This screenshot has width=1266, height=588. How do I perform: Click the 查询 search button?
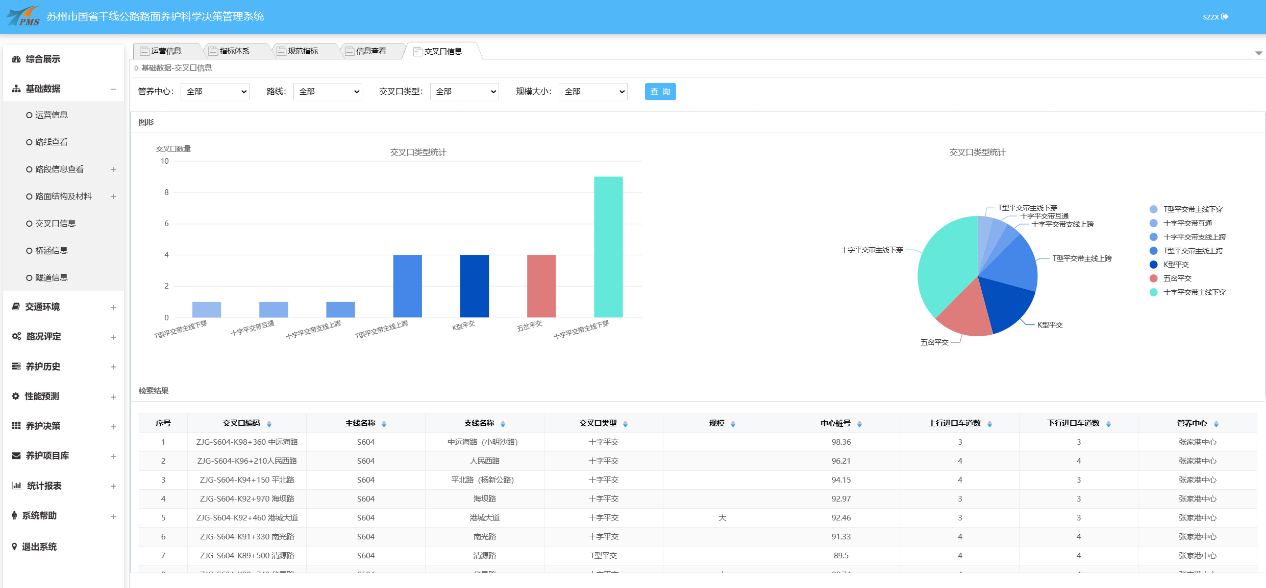660,92
